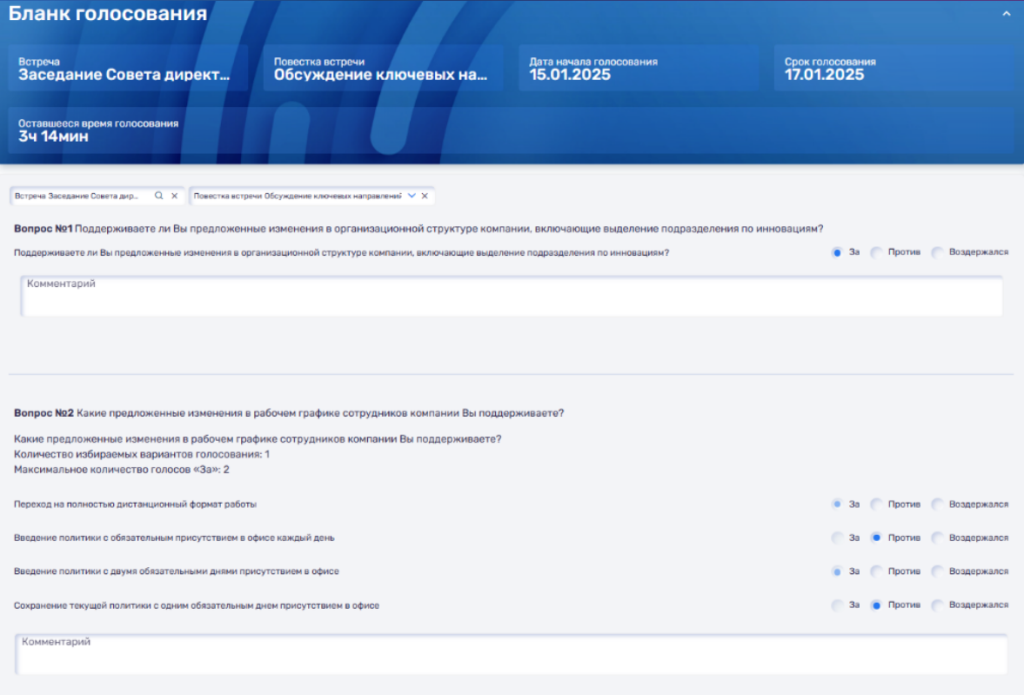Vote «Воздержался» for keeping current policy

tap(935, 604)
